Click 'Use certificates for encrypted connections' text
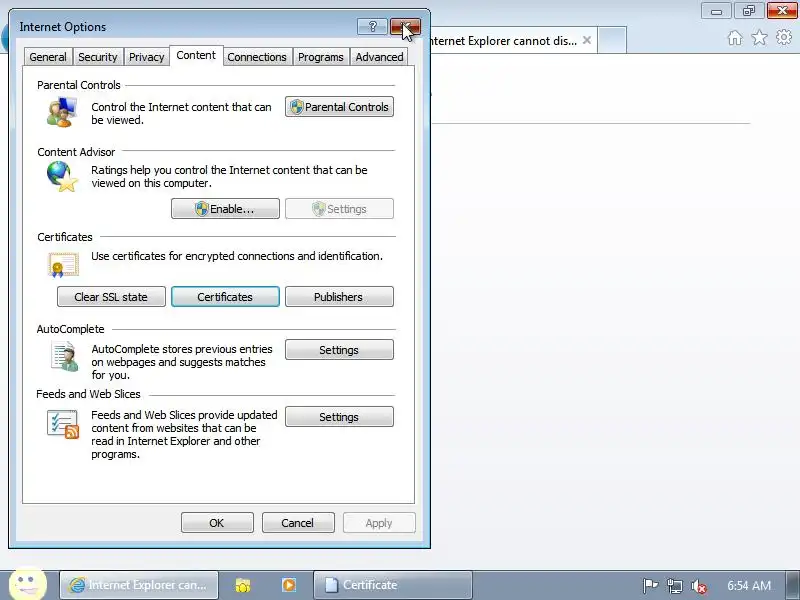 pos(237,256)
